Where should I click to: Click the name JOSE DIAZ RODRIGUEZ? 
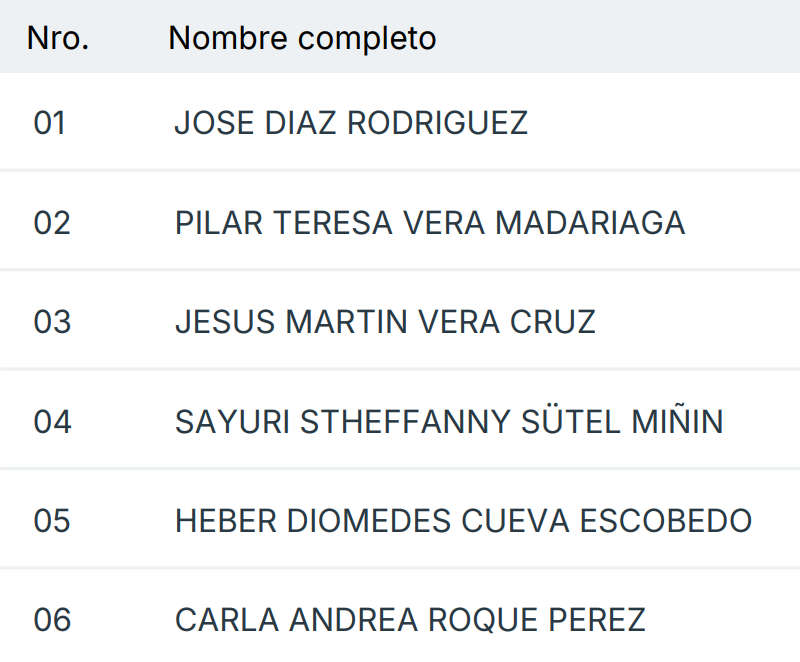click(x=351, y=123)
